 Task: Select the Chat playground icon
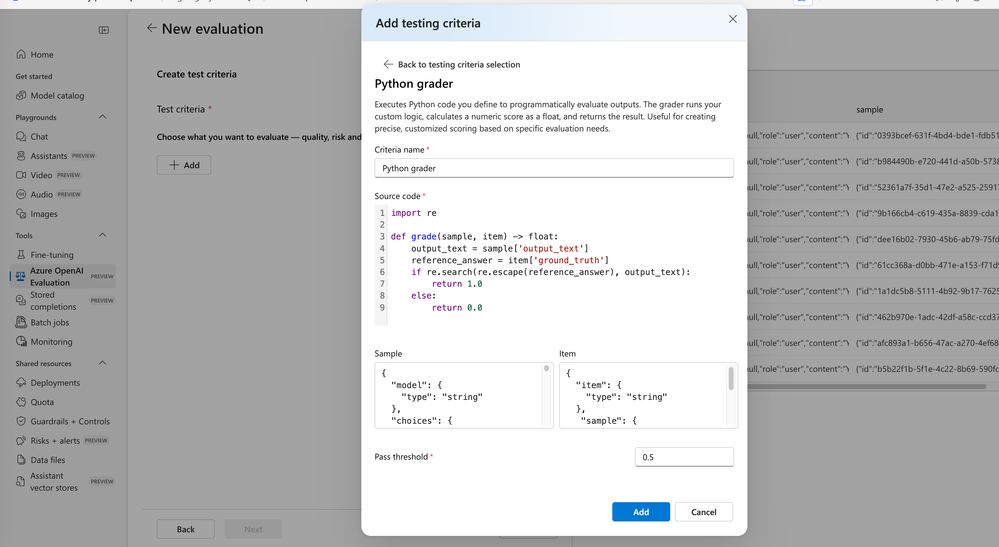pyautogui.click(x=21, y=137)
